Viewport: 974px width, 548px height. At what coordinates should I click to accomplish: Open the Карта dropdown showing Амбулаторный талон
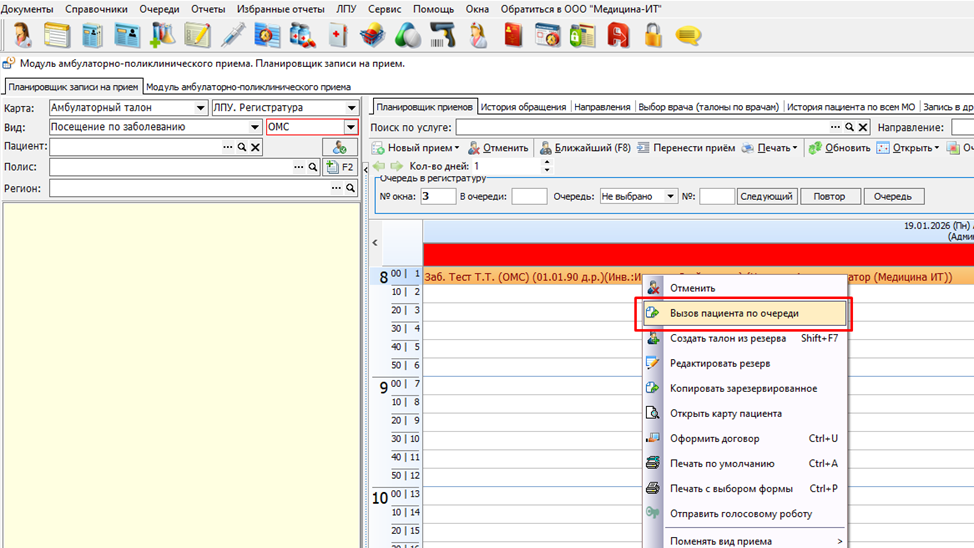point(200,108)
